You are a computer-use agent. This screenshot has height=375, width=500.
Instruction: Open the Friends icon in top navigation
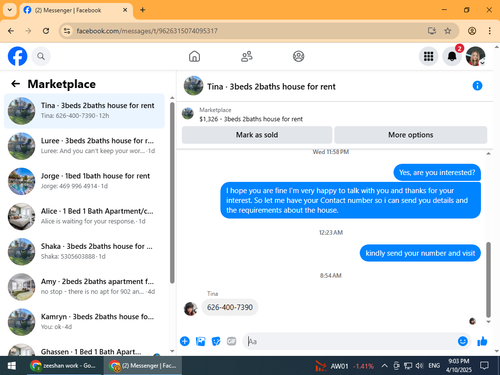click(x=247, y=56)
